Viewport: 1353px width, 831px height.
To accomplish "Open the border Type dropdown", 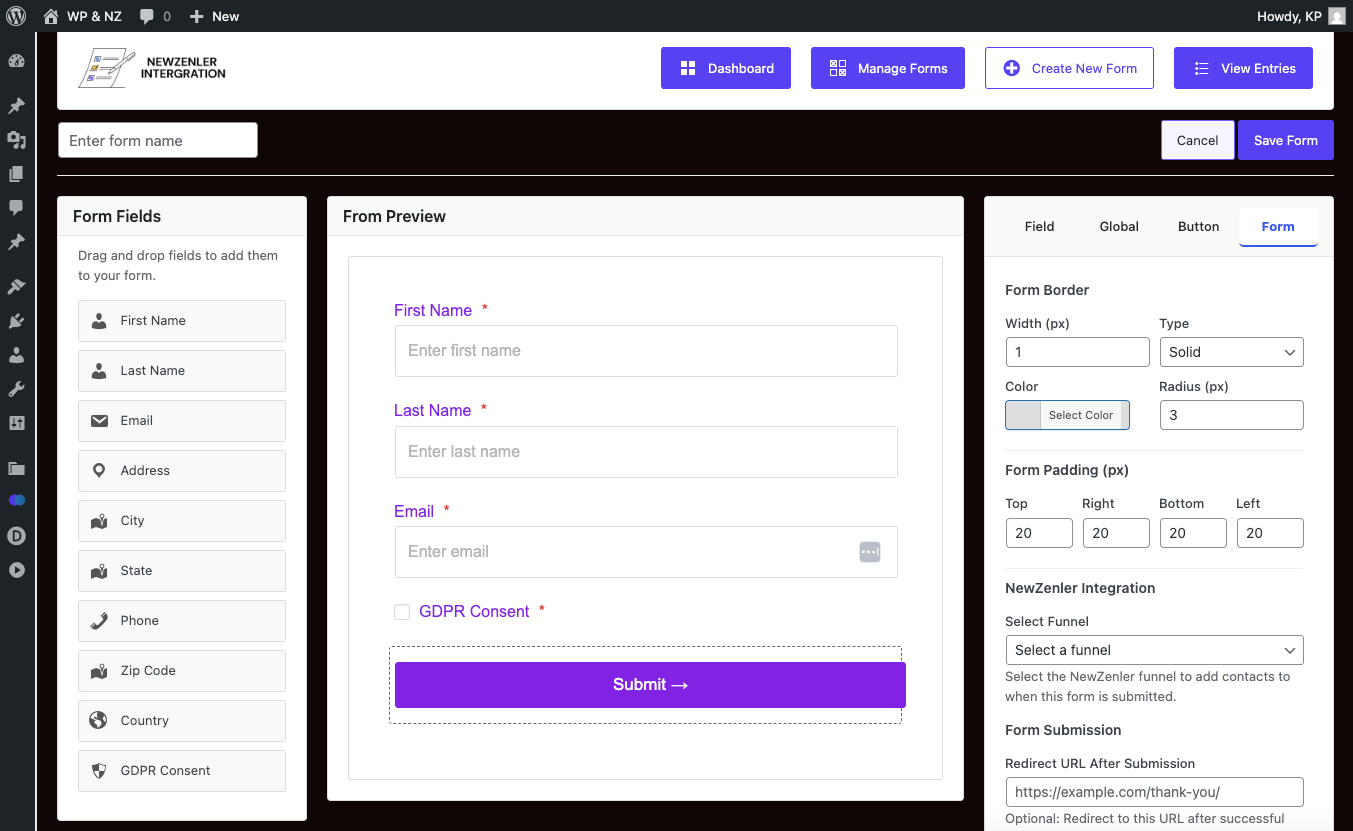I will (1231, 352).
